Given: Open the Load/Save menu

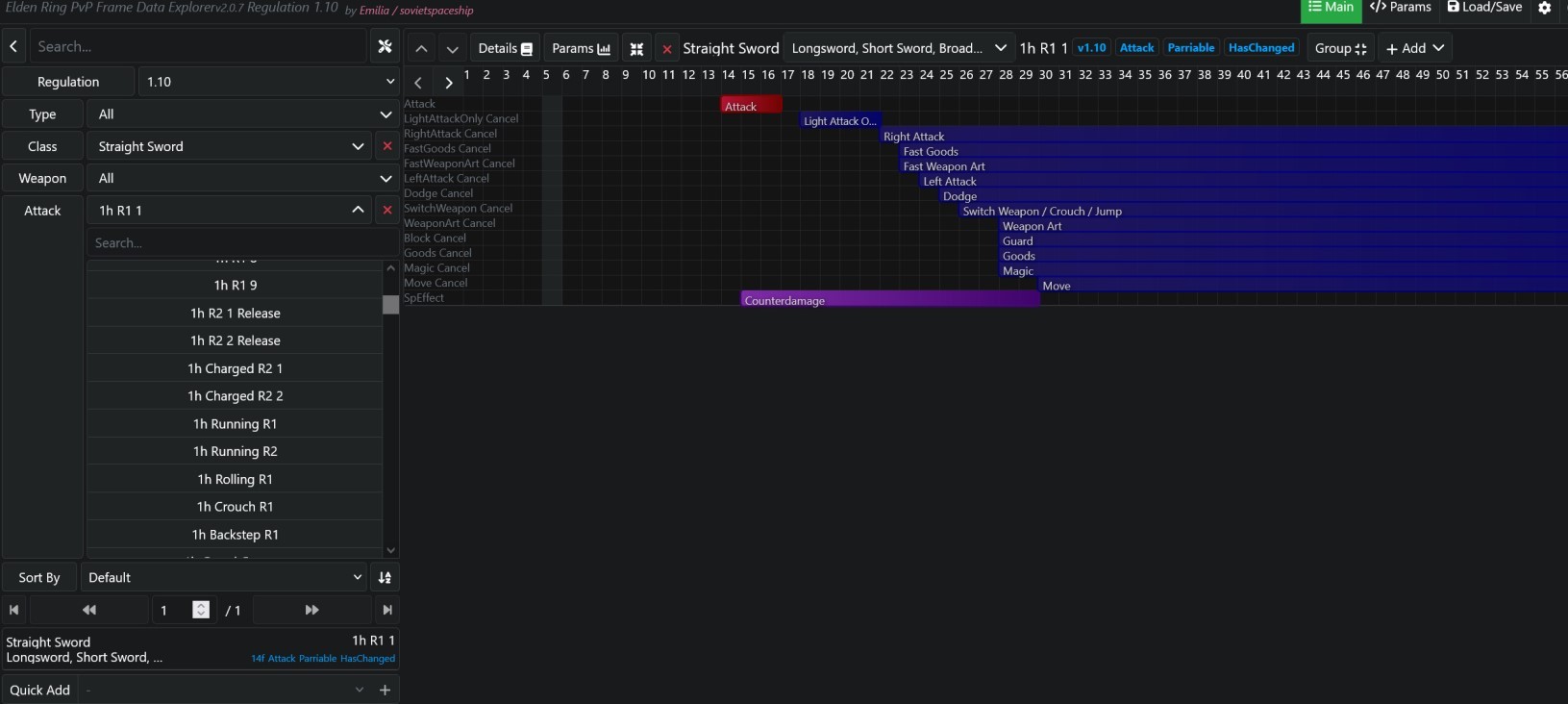Looking at the screenshot, I should pyautogui.click(x=1484, y=8).
